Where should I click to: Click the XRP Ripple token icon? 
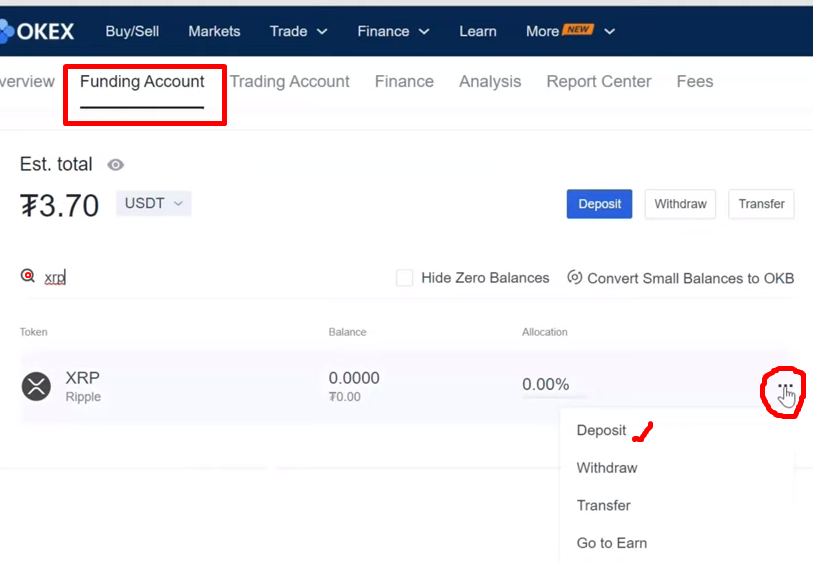click(36, 386)
